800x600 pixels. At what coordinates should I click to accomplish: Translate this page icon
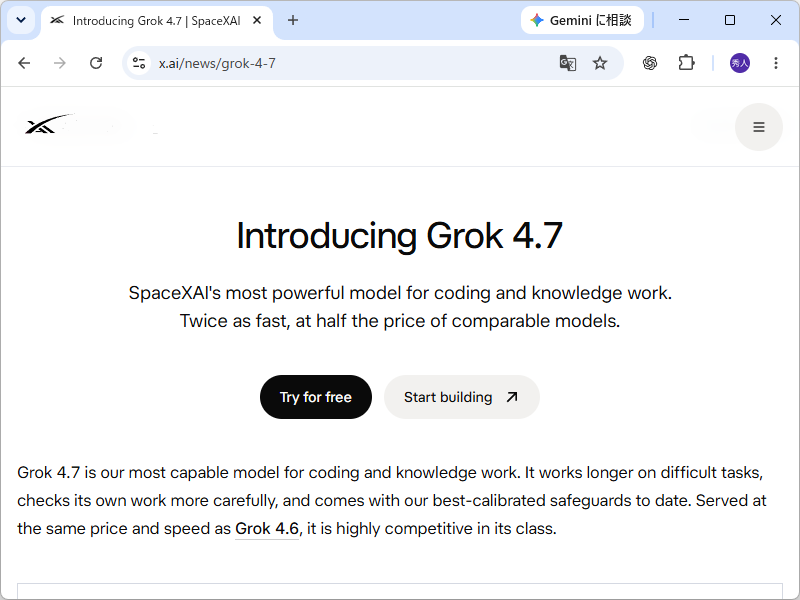tap(568, 63)
